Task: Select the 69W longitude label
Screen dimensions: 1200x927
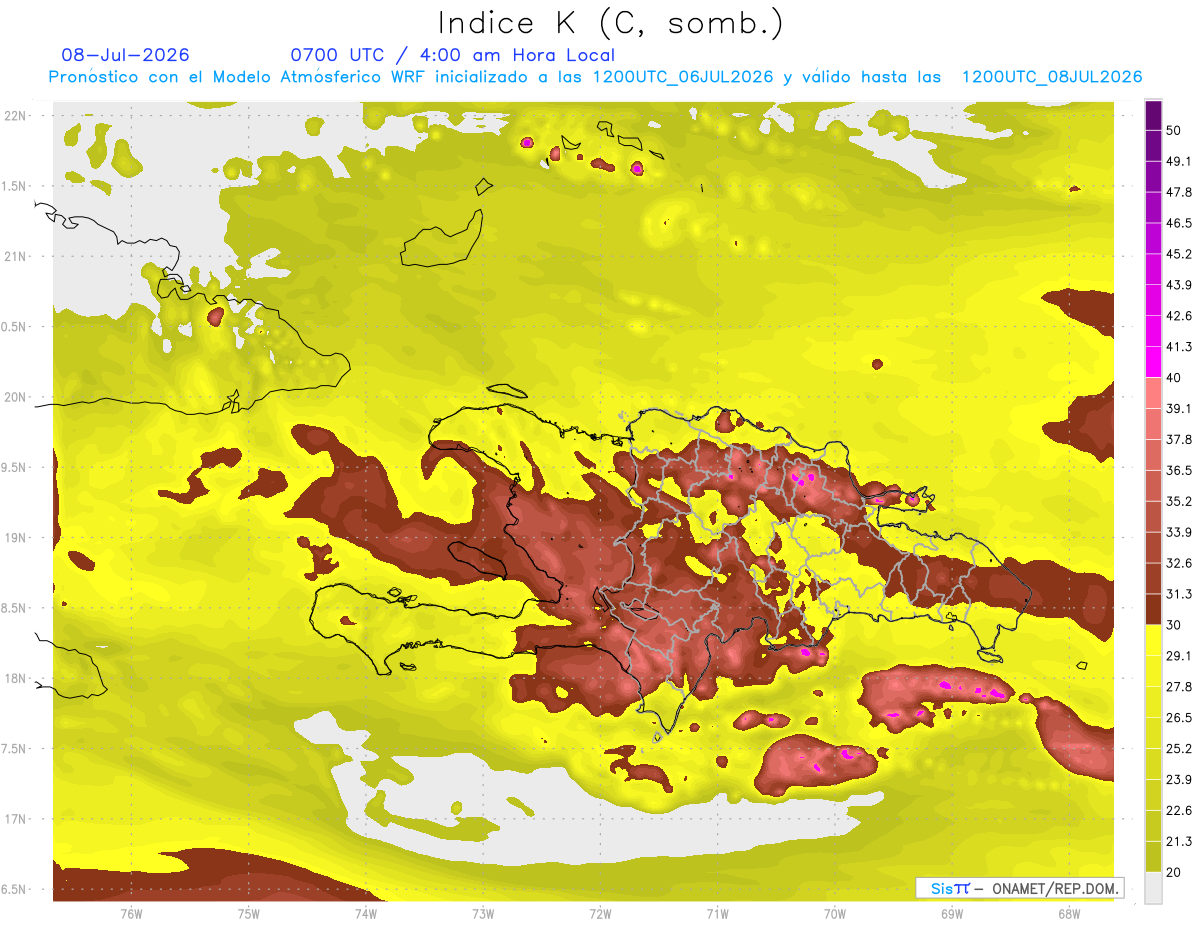Action: coord(952,913)
